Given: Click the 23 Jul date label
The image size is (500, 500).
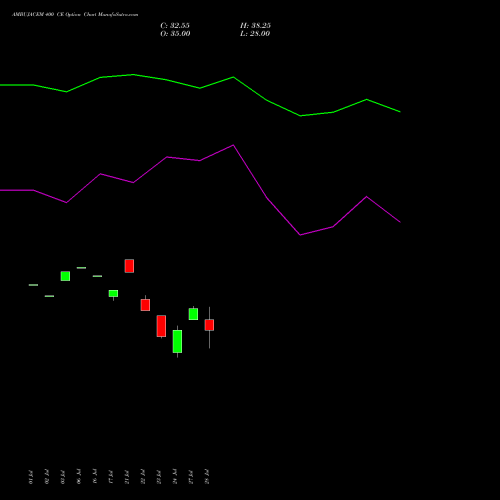Looking at the screenshot, I should pyautogui.click(x=159, y=477).
